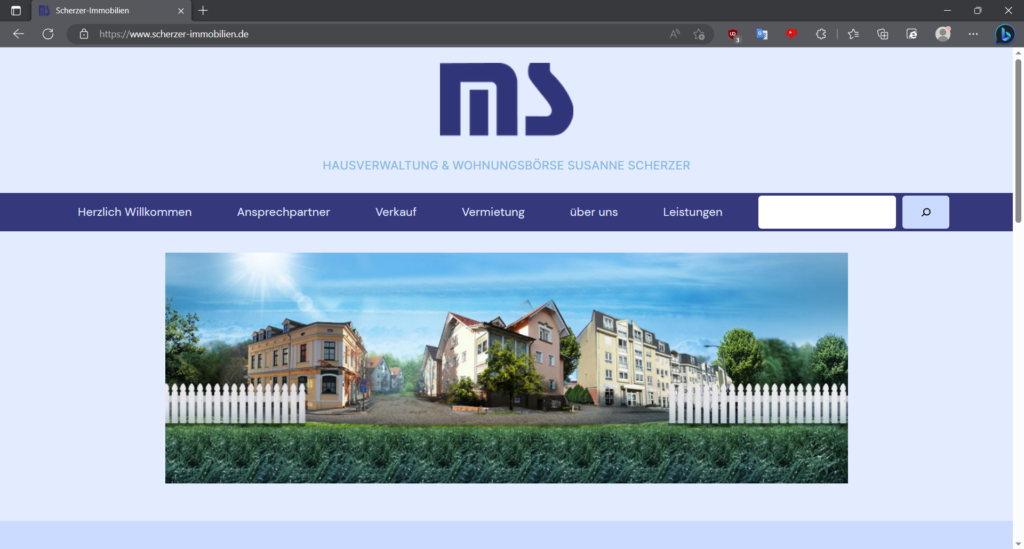The height and width of the screenshot is (549, 1024).
Task: Add this page to favorites with the star icon
Action: 699,34
